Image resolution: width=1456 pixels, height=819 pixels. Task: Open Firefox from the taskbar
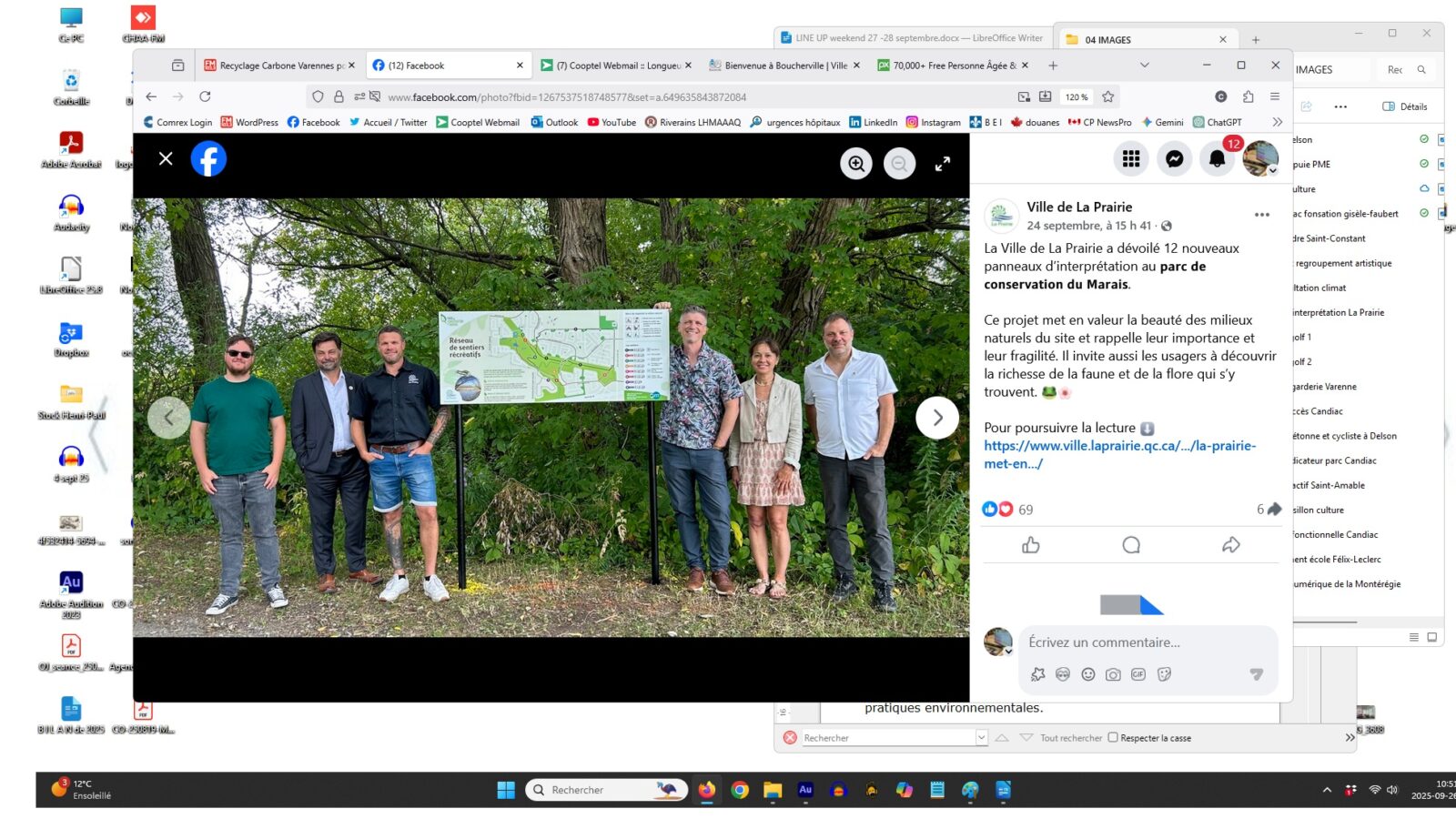707,790
